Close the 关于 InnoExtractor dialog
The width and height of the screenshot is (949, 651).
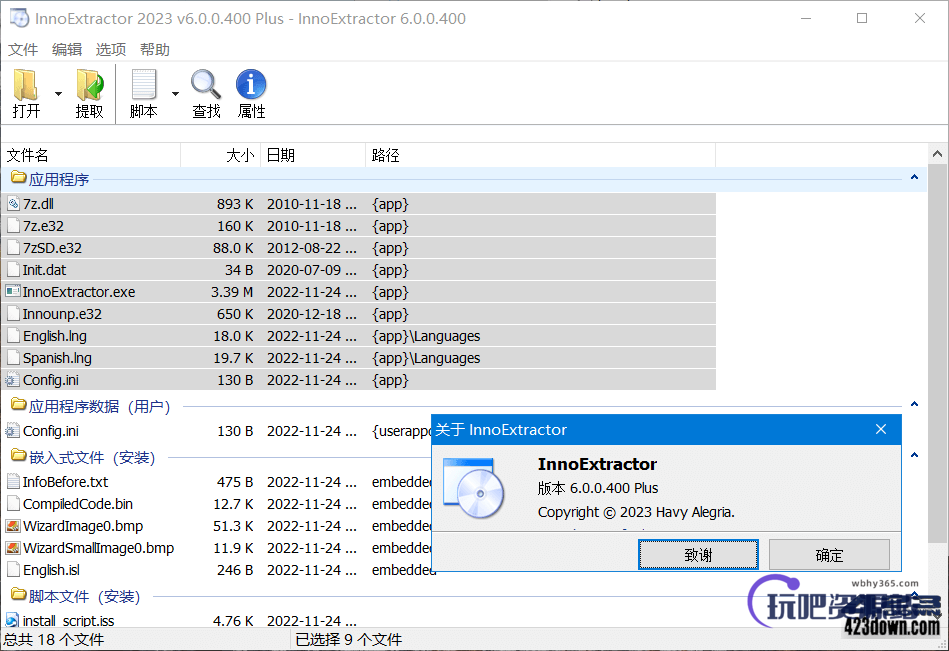click(x=881, y=429)
